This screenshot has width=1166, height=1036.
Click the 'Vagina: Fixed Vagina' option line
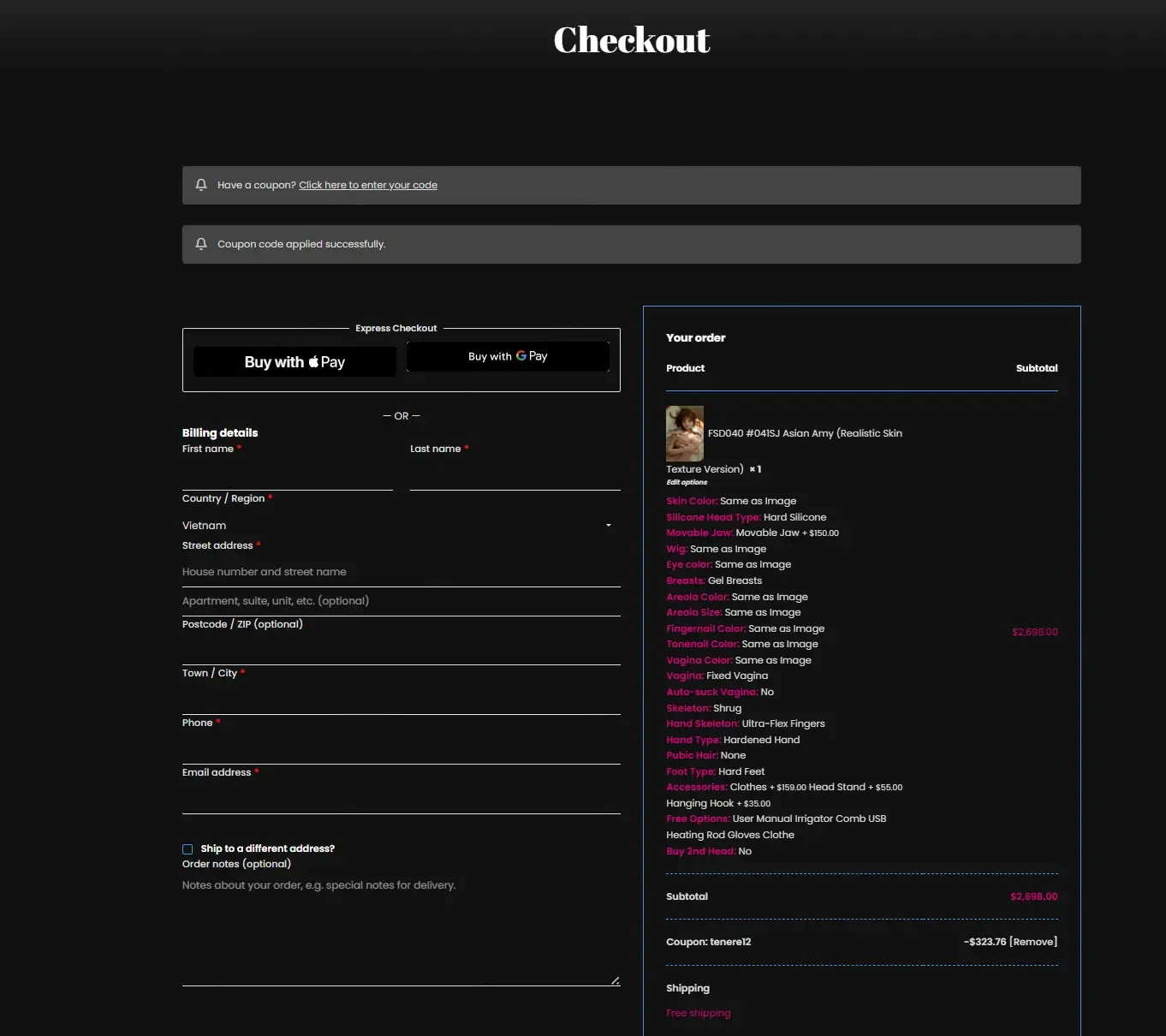pyautogui.click(x=717, y=676)
